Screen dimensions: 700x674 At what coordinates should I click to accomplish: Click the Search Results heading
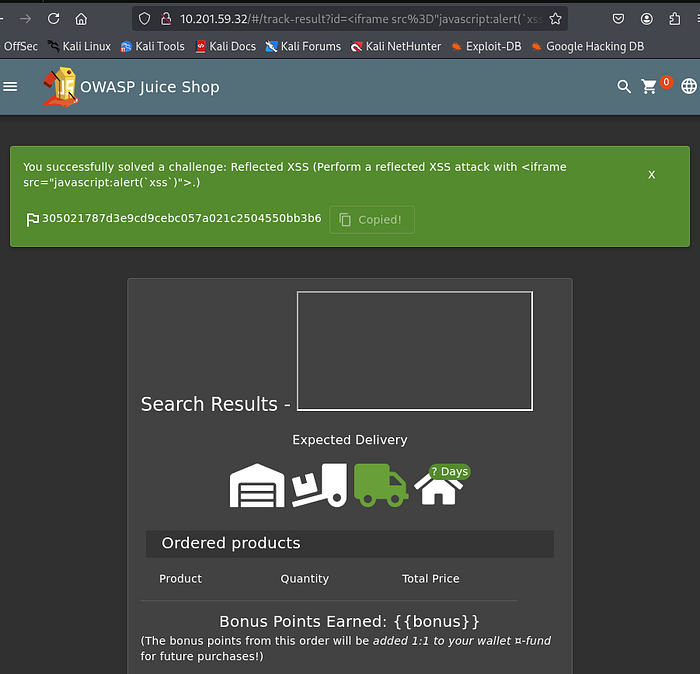tap(216, 404)
